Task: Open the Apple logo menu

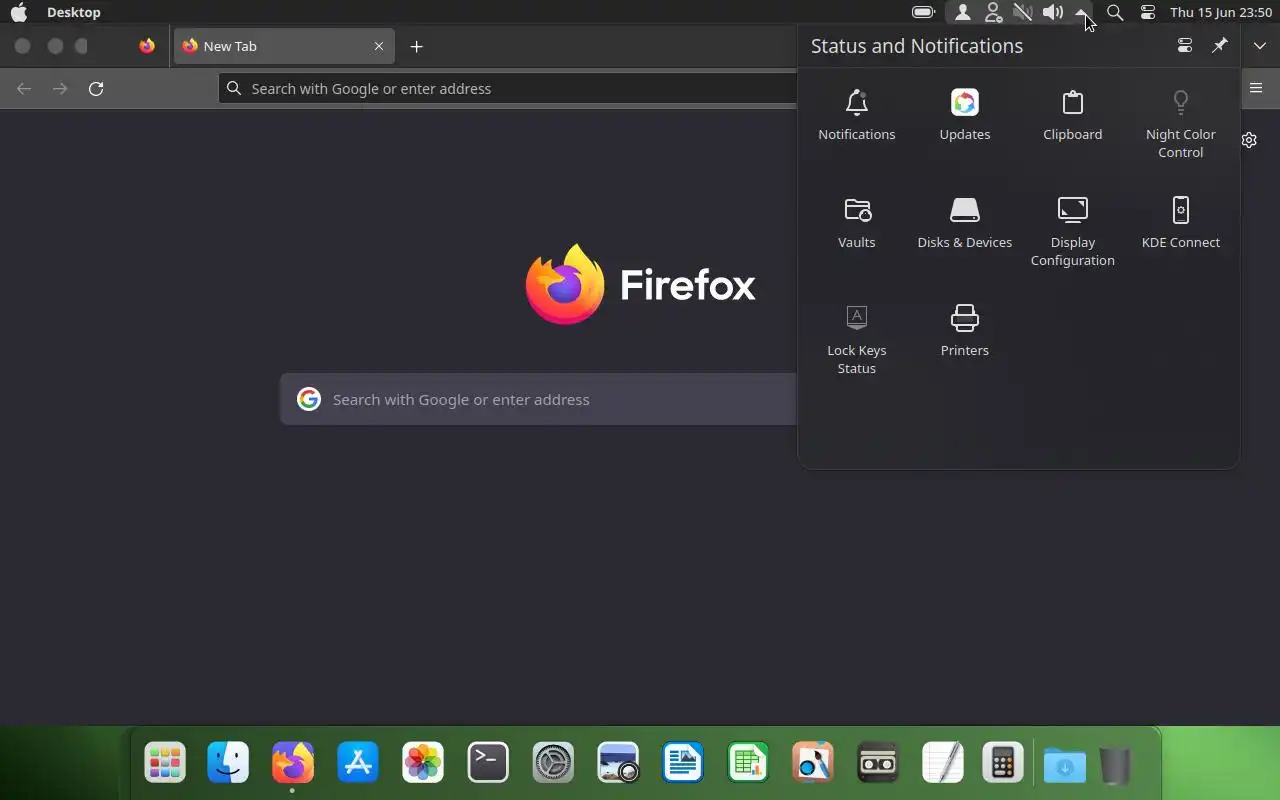Action: pyautogui.click(x=19, y=13)
